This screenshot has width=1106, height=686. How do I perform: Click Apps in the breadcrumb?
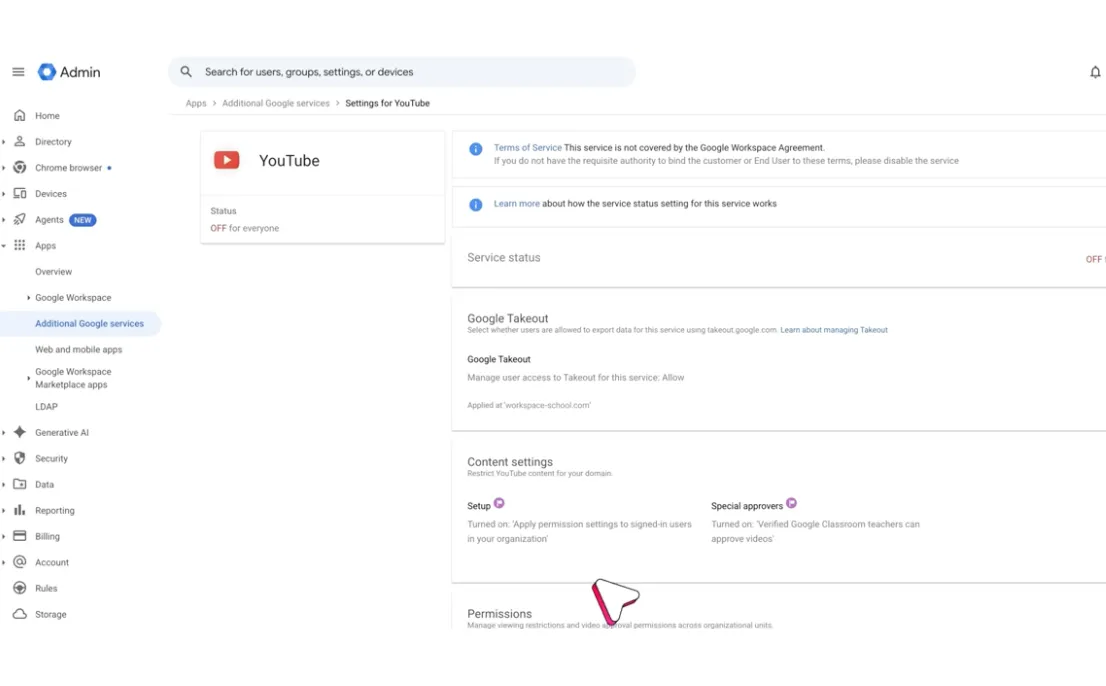click(196, 103)
